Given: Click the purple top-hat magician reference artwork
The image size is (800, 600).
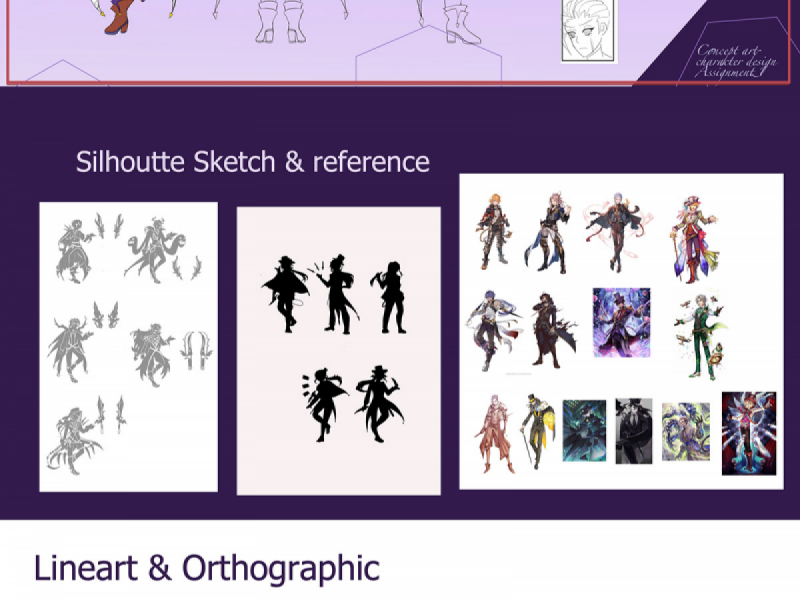Looking at the screenshot, I should pos(621,322).
